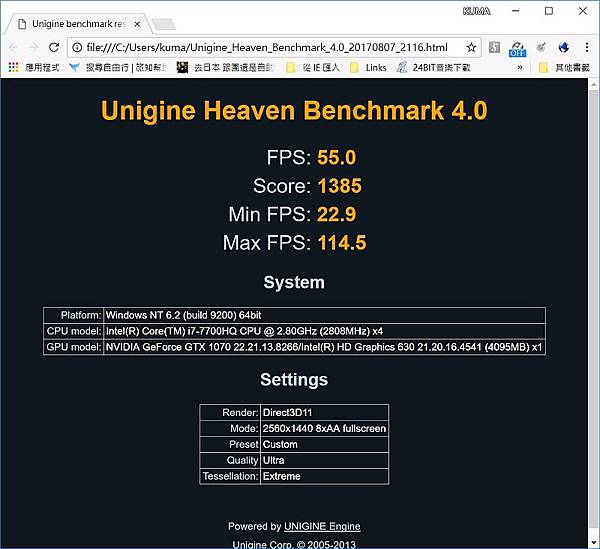Open the UNIGINE Engine link

322,526
